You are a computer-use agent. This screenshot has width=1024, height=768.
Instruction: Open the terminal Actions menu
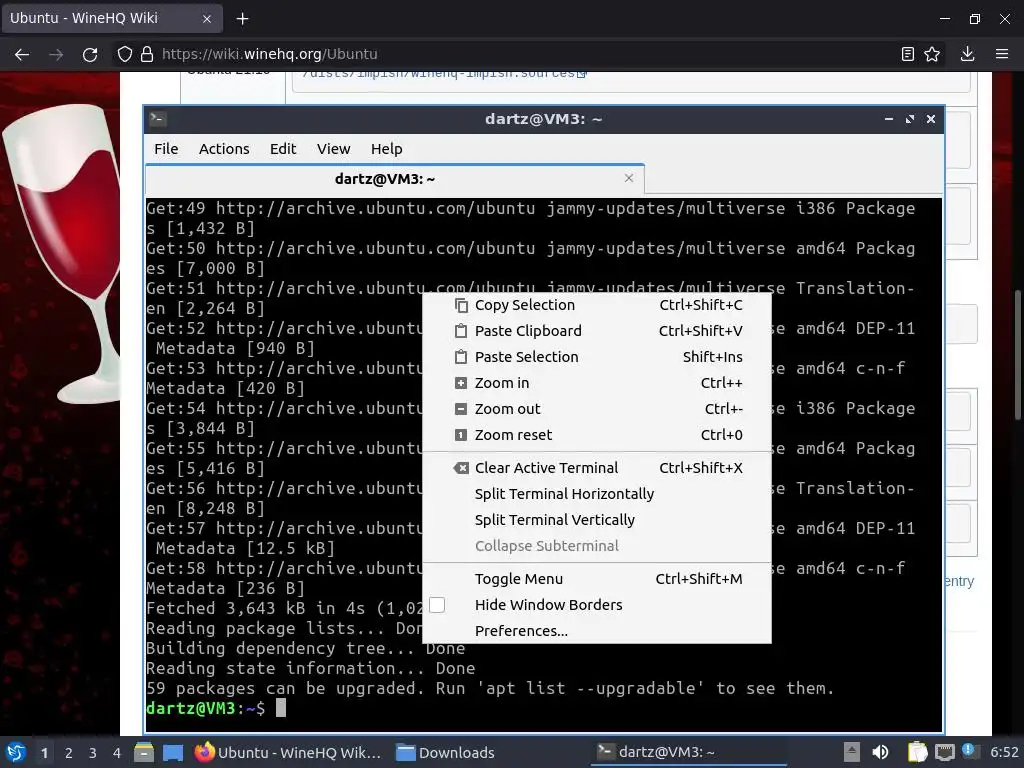tap(224, 149)
